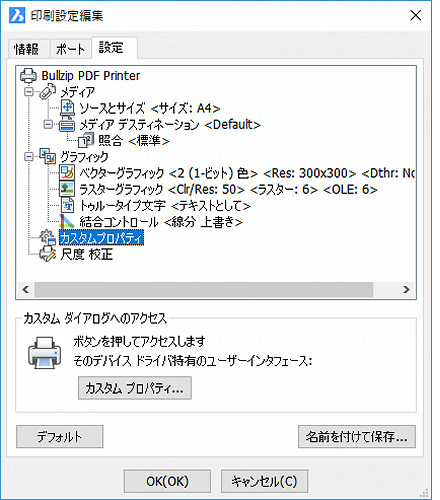Click the 尺度 校正 printer-pencil icon
Image resolution: width=440 pixels, height=500 pixels.
47,254
